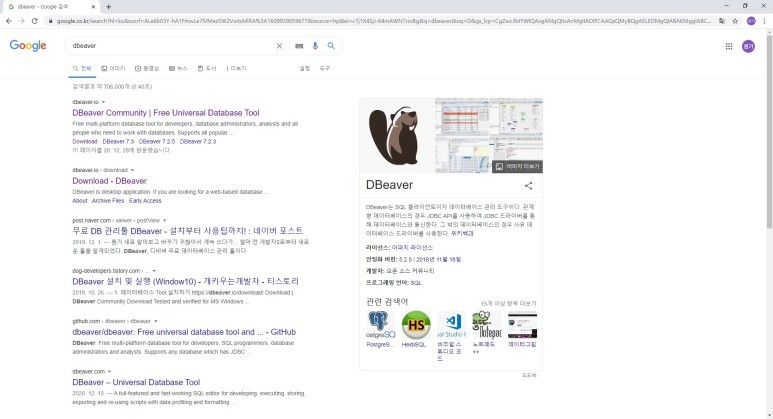Open the About sitelink
The height and width of the screenshot is (419, 773).
(x=80, y=201)
